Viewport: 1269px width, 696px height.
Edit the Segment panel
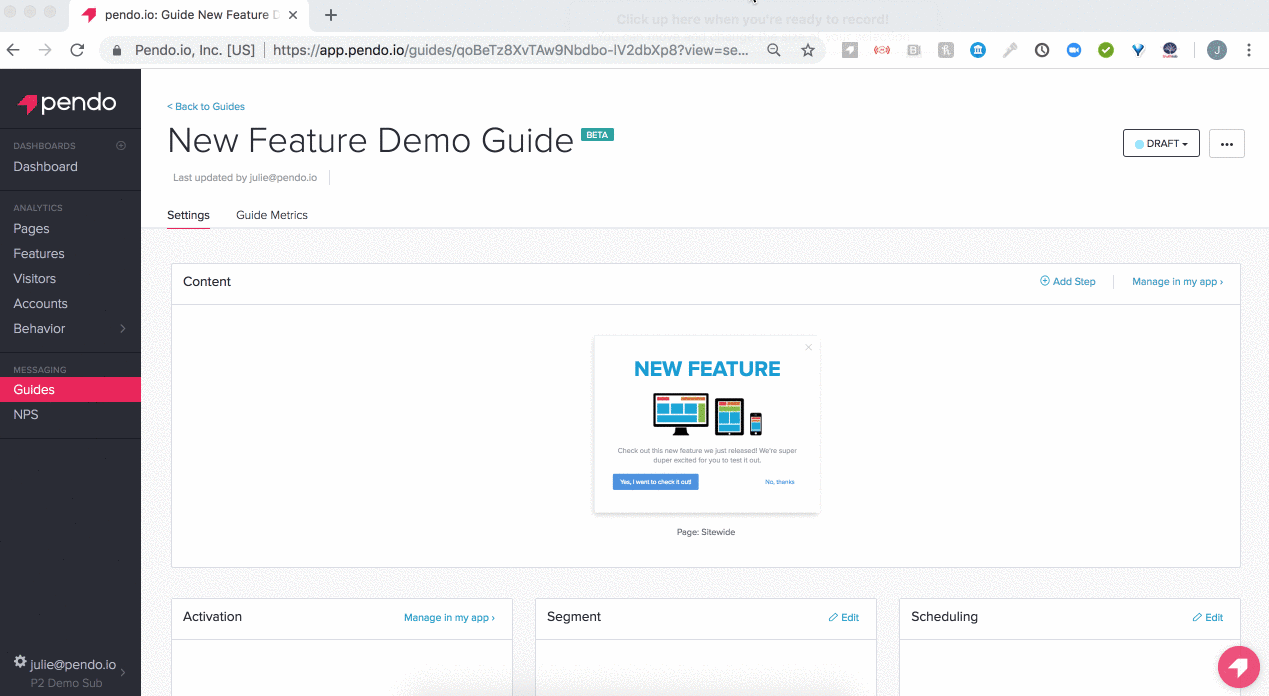pyautogui.click(x=844, y=618)
